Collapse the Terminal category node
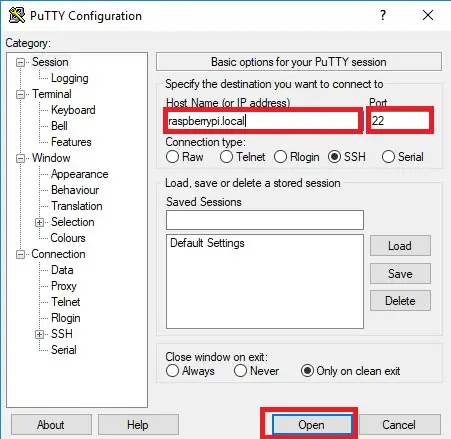This screenshot has height=439, width=451. pos(20,94)
